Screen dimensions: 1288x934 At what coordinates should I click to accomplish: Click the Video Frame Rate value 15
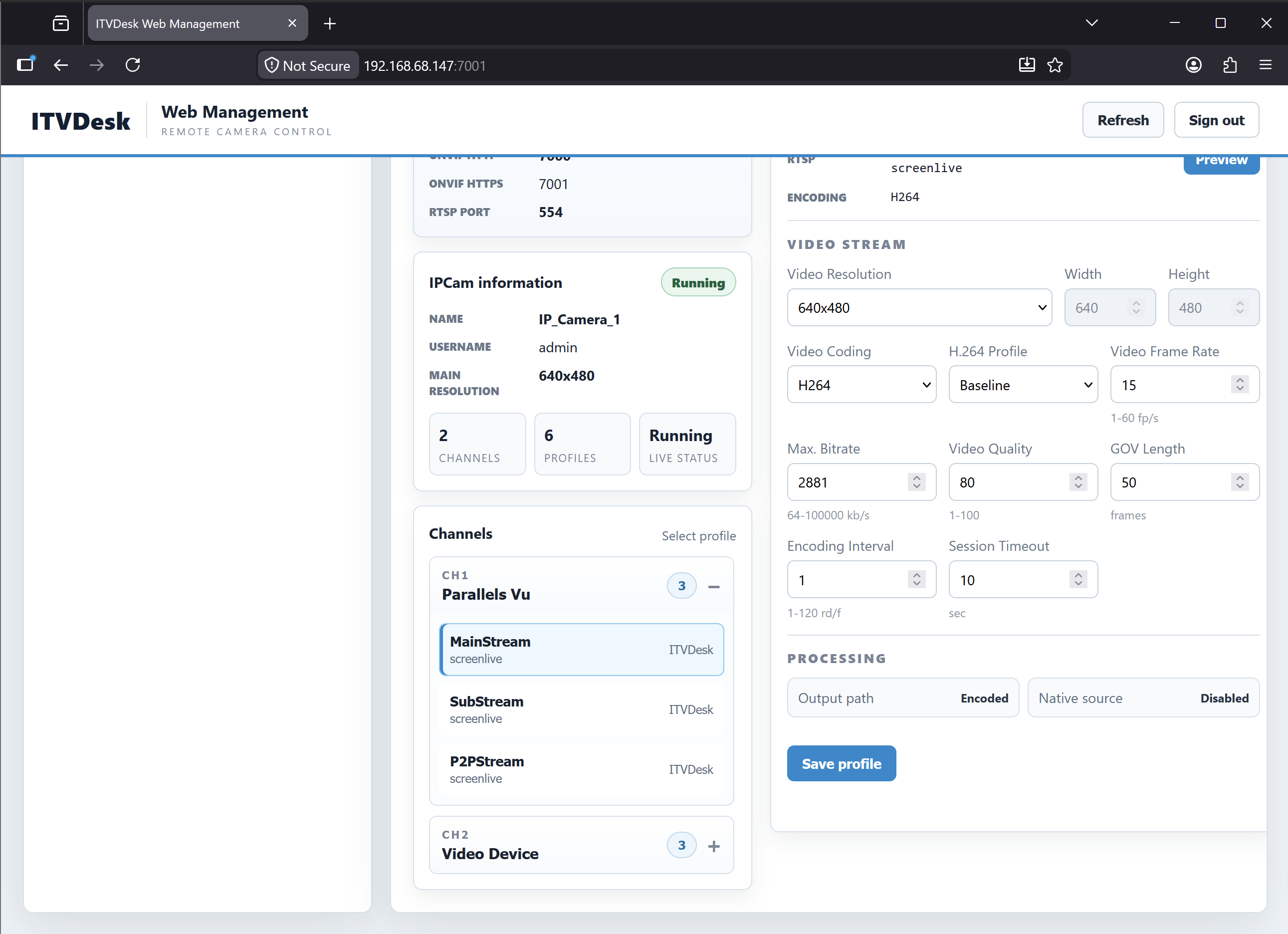[1128, 385]
